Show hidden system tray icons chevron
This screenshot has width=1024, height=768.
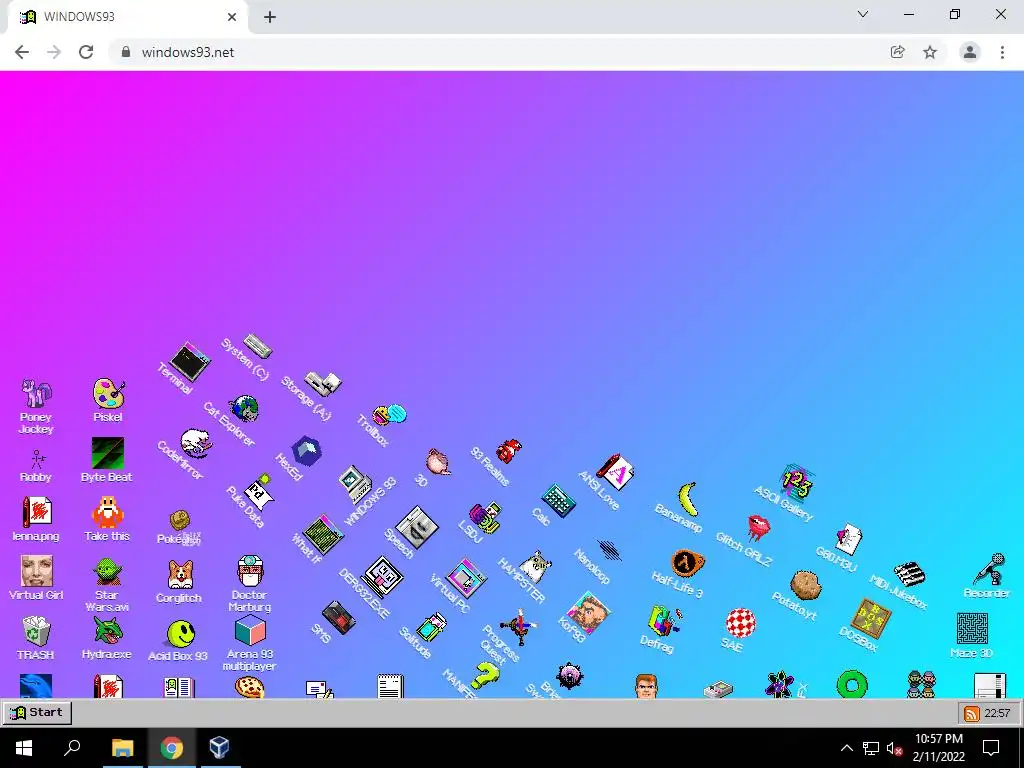click(x=846, y=748)
